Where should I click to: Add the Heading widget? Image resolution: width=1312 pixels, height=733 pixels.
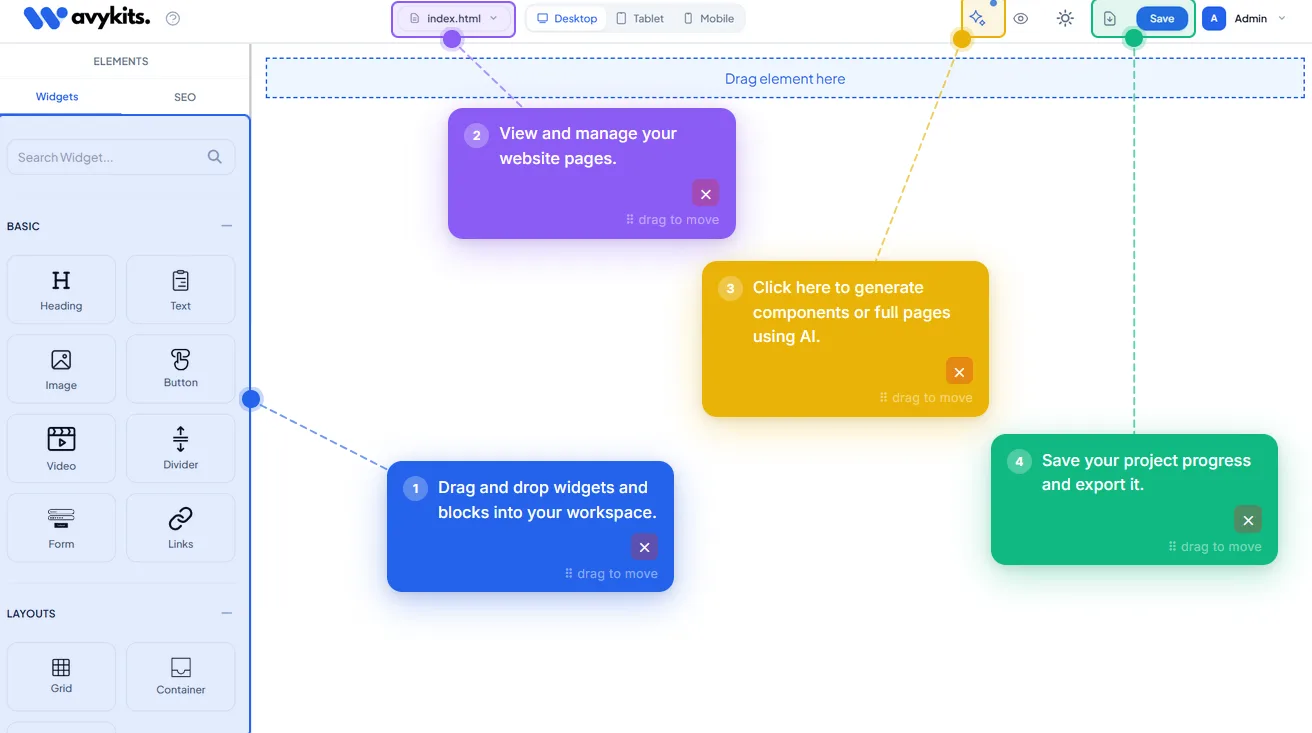(61, 290)
